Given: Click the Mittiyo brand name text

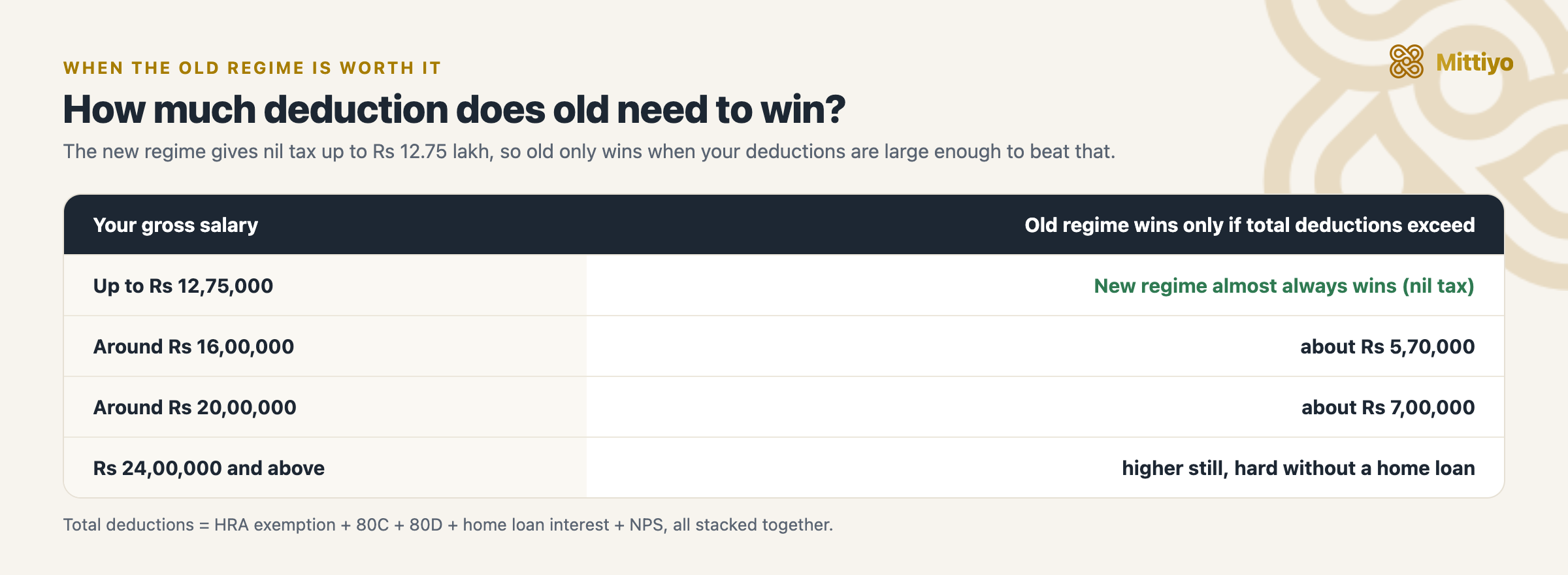Looking at the screenshot, I should point(1475,63).
